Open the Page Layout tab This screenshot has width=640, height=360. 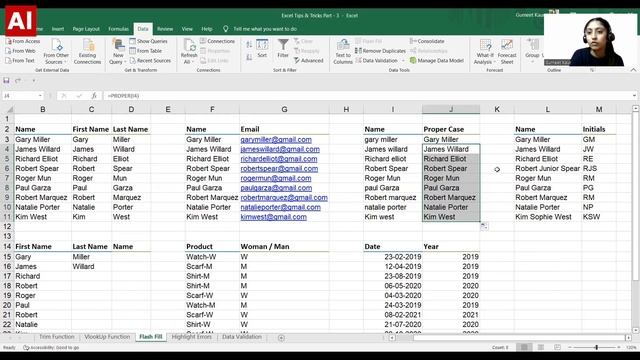click(86, 29)
